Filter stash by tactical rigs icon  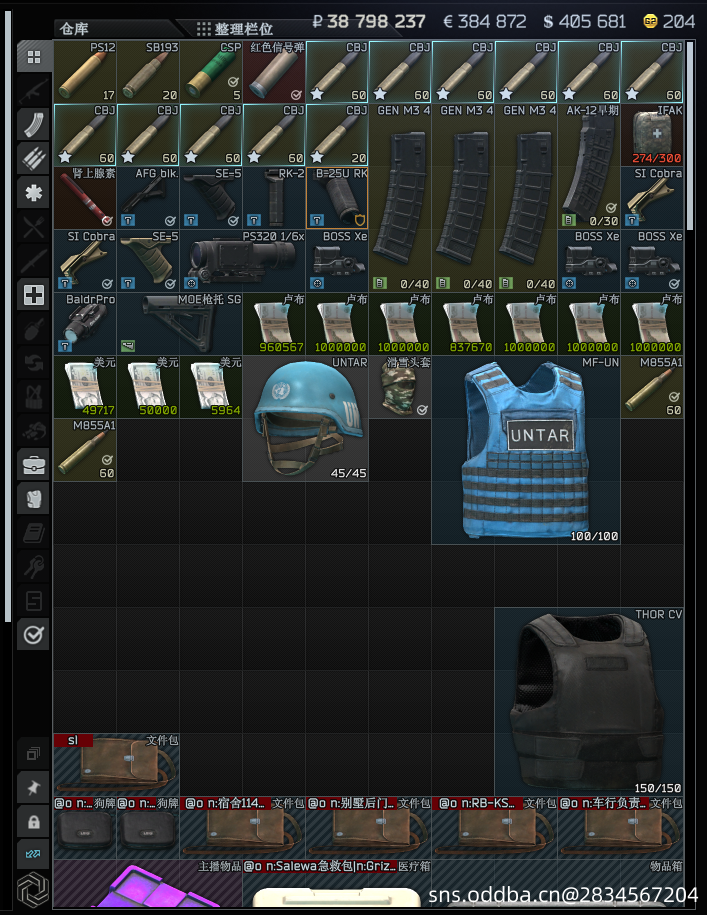34,396
